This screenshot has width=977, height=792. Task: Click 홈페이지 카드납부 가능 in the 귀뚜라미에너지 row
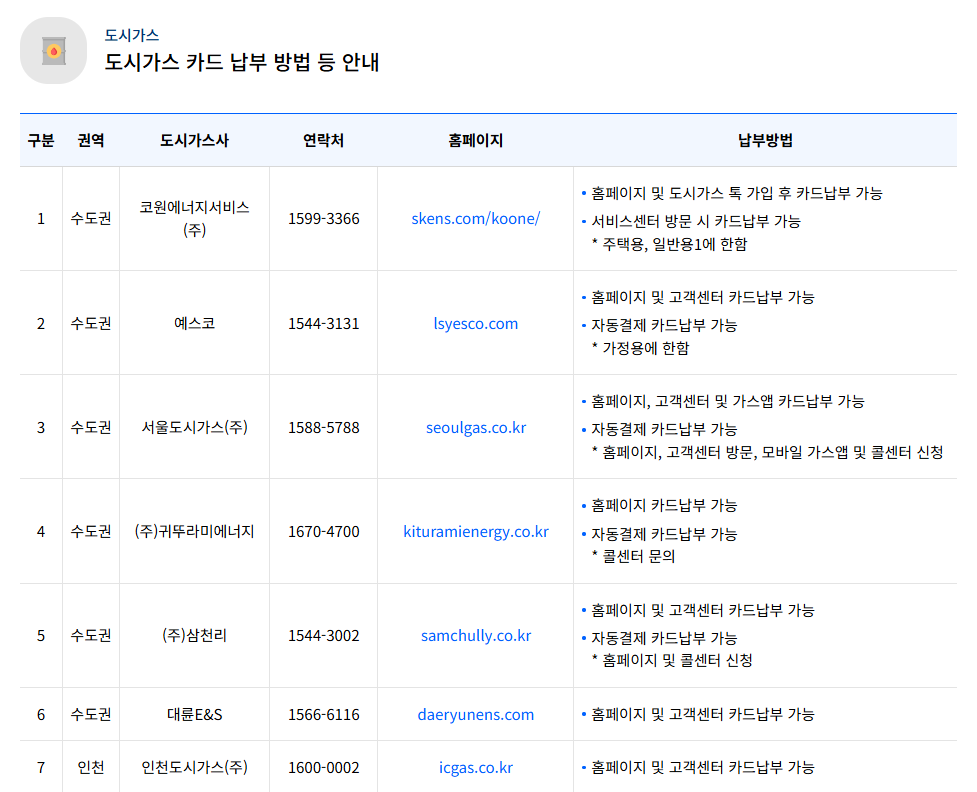[x=664, y=505]
